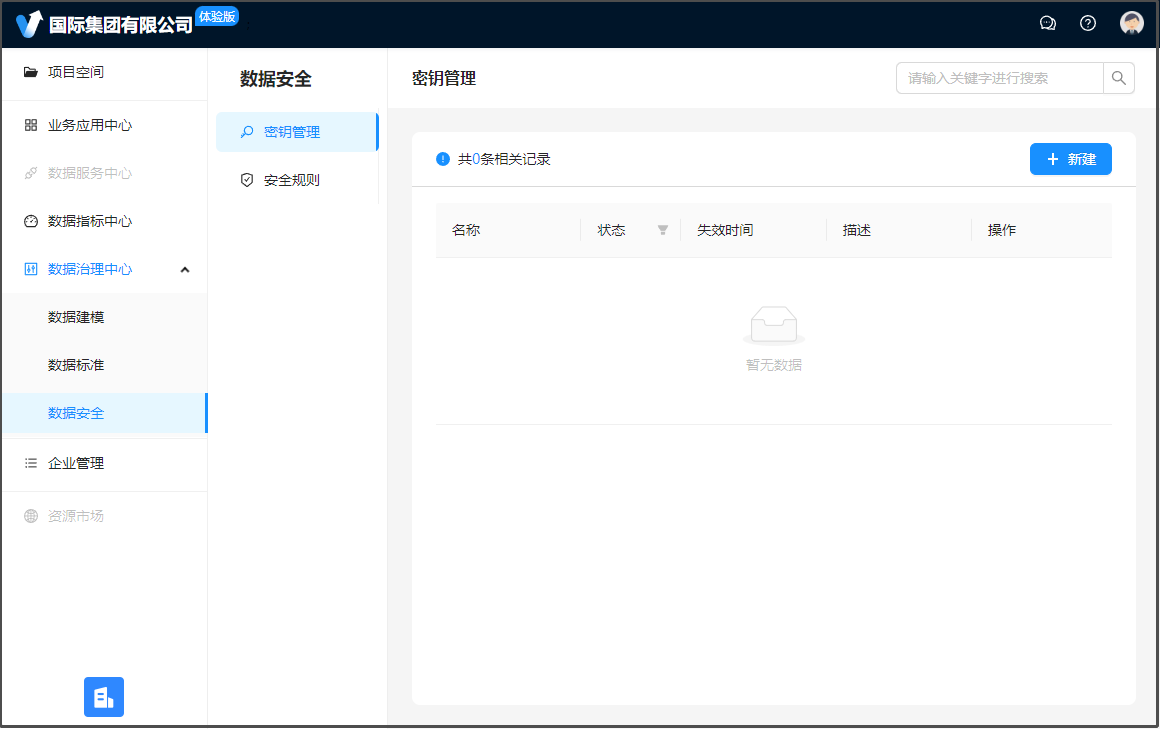
Task: Click the empty inbox placeholder icon
Action: [773, 326]
